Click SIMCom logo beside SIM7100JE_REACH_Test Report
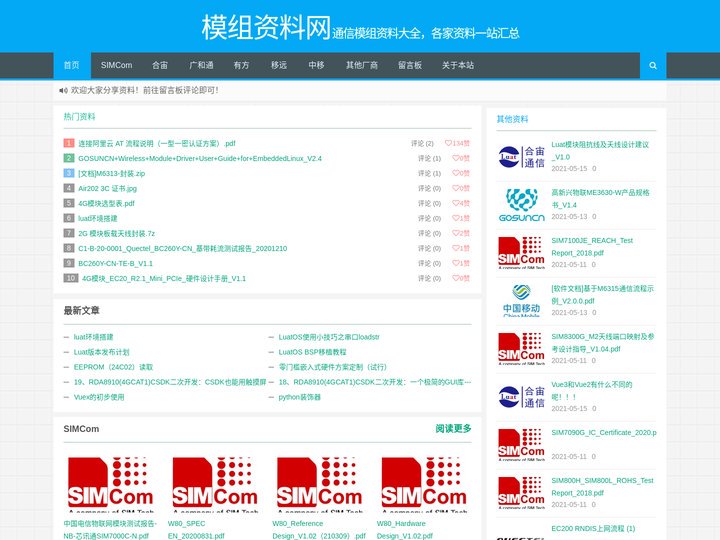This screenshot has width=720, height=540. coord(521,253)
